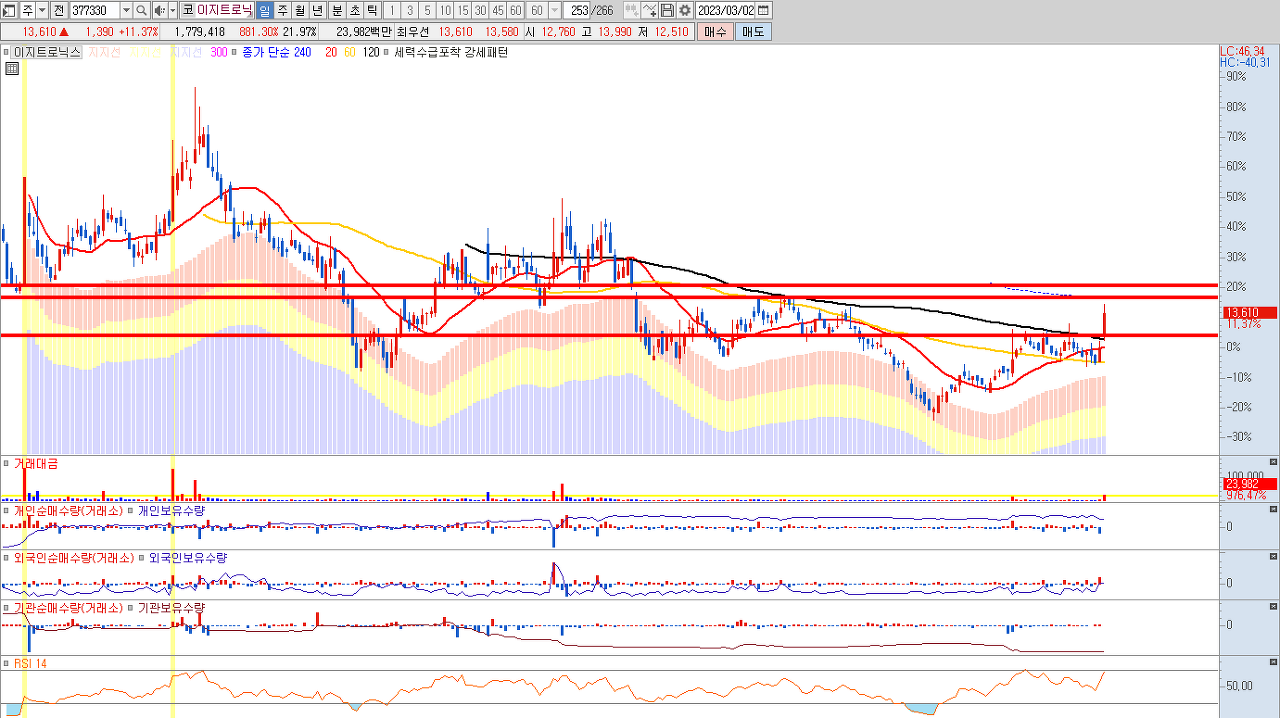Click the stock code 377330 input field
The width and height of the screenshot is (1280, 718).
tap(95, 10)
